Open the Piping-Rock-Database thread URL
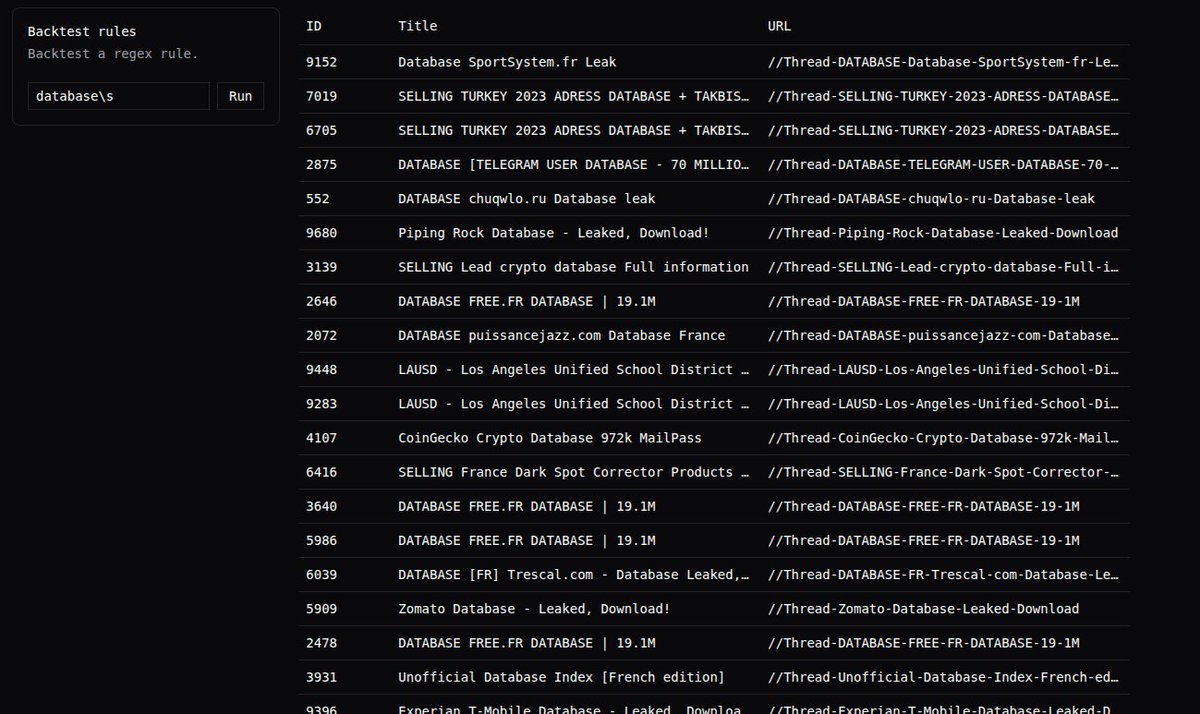Viewport: 1200px width, 714px height. tap(943, 233)
